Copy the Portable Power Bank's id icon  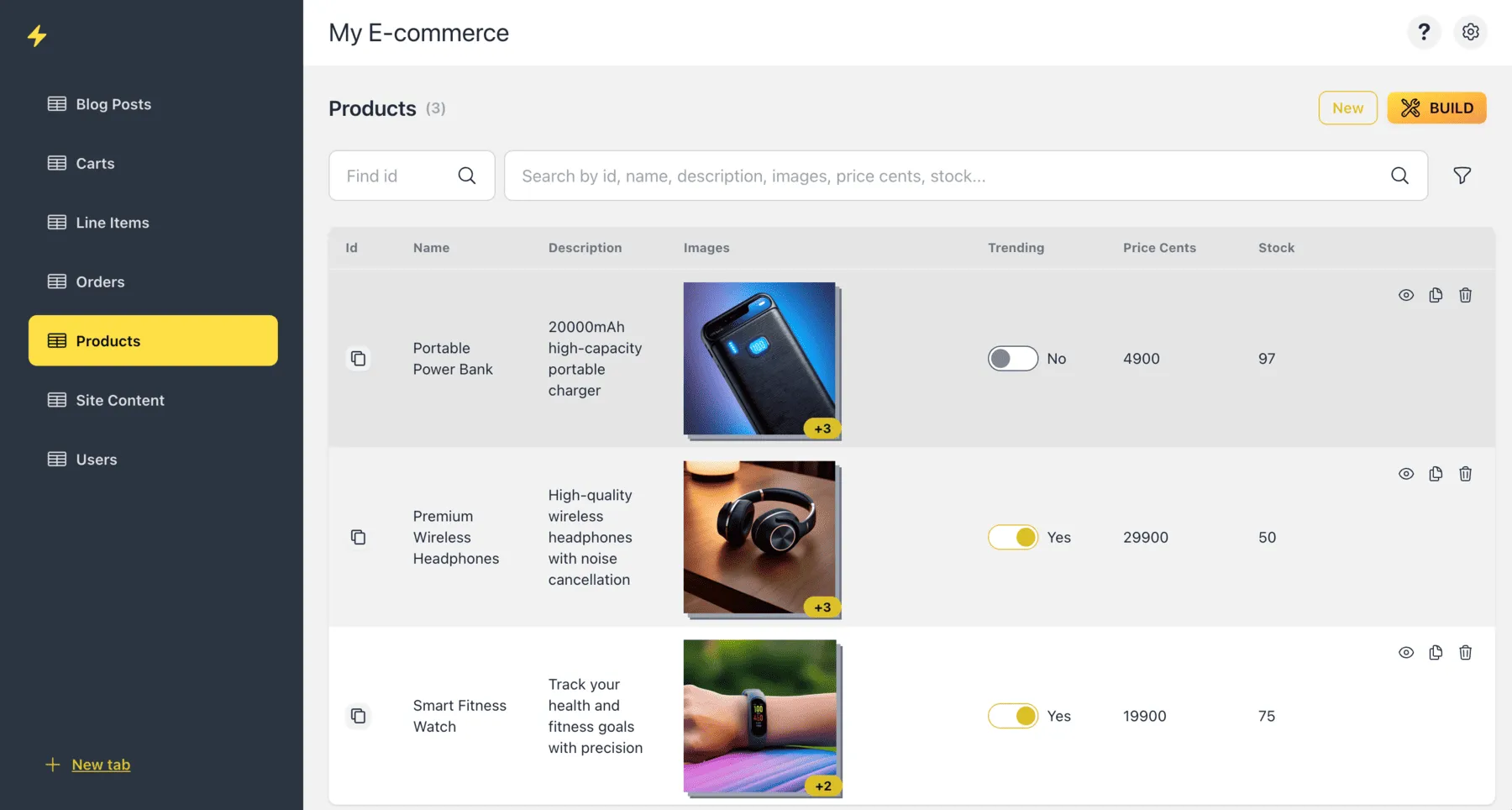tap(359, 358)
